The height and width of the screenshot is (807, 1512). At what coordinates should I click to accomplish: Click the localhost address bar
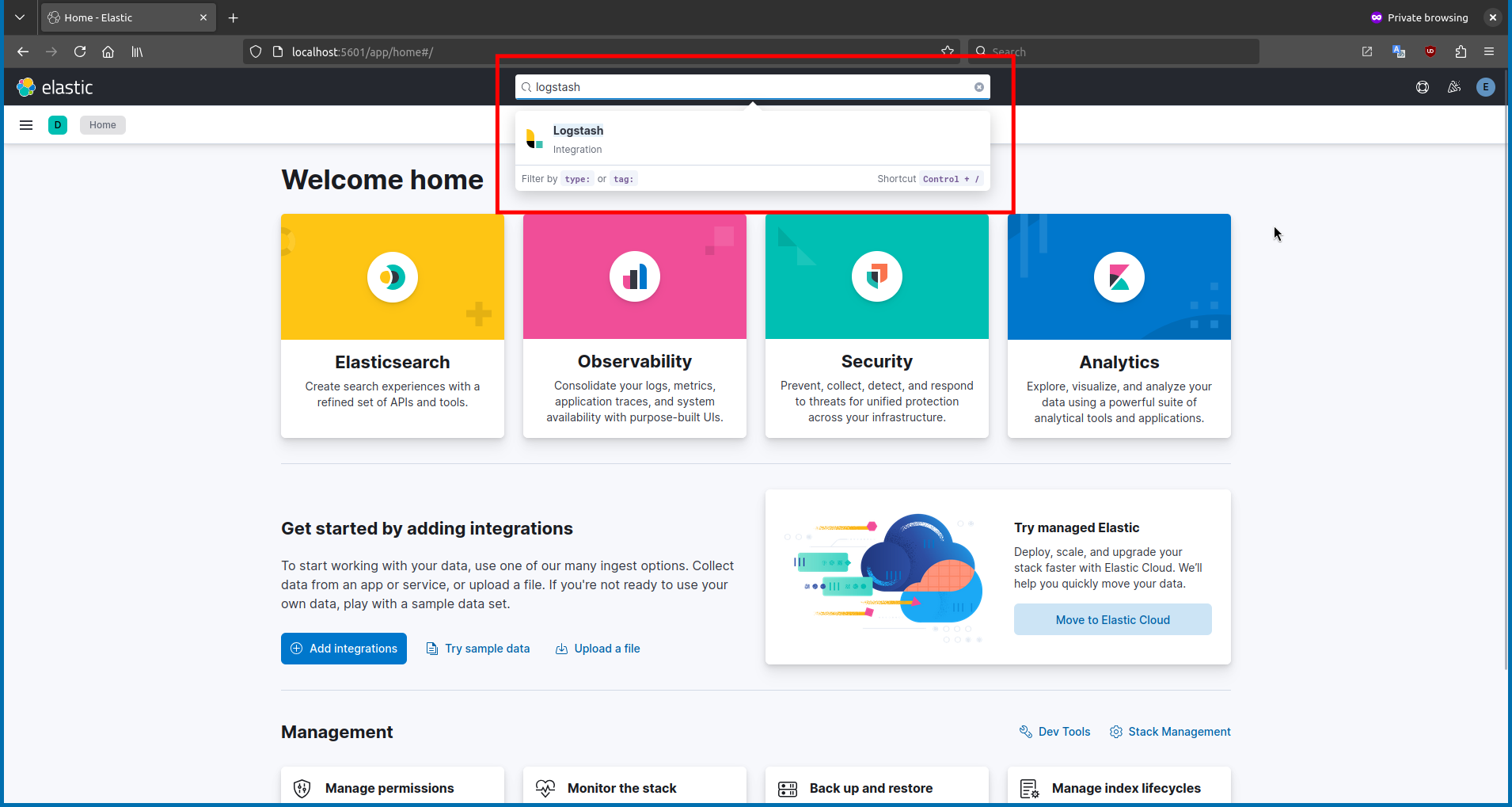click(602, 51)
